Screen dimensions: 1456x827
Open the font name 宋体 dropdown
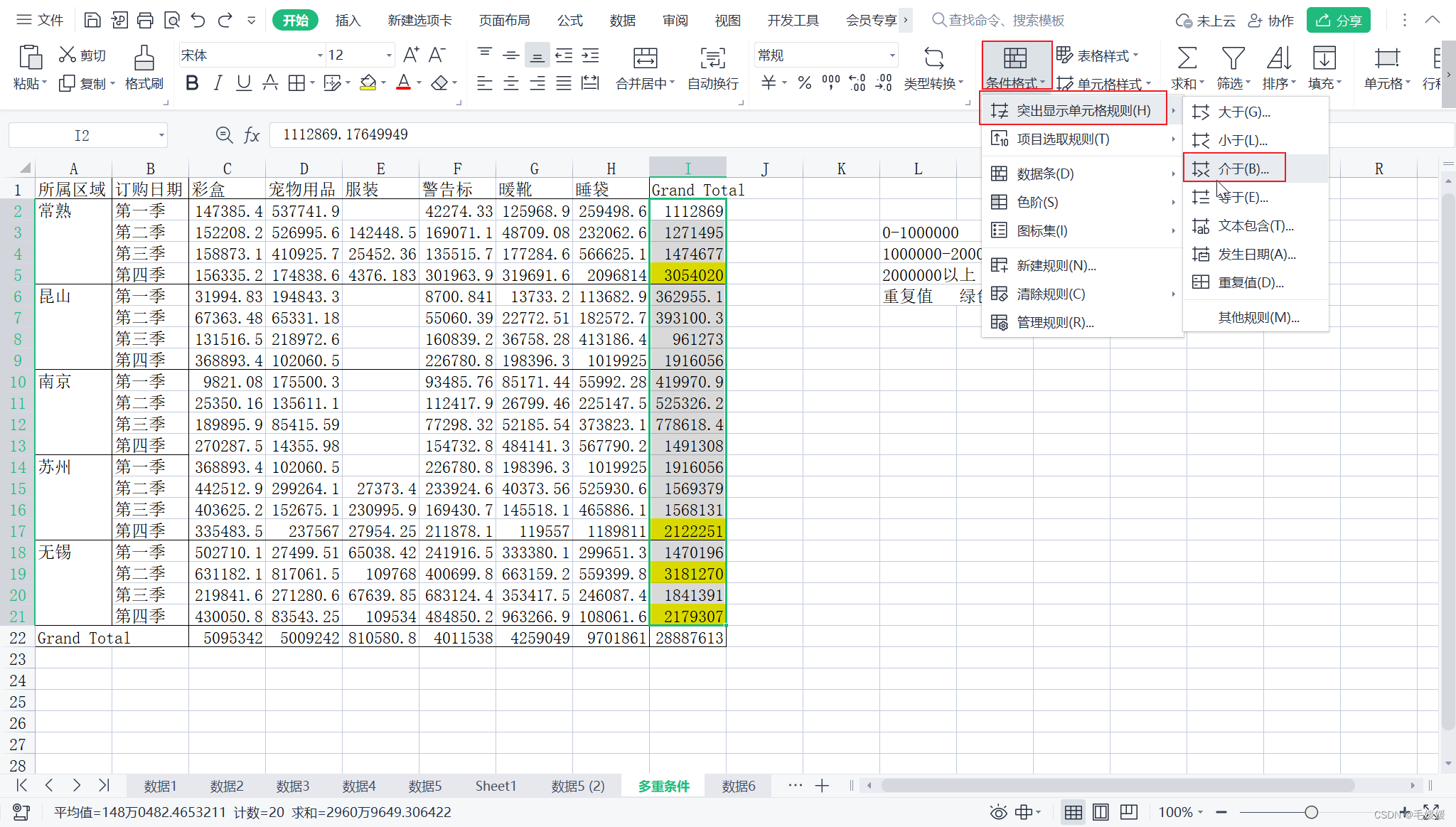pyautogui.click(x=319, y=55)
